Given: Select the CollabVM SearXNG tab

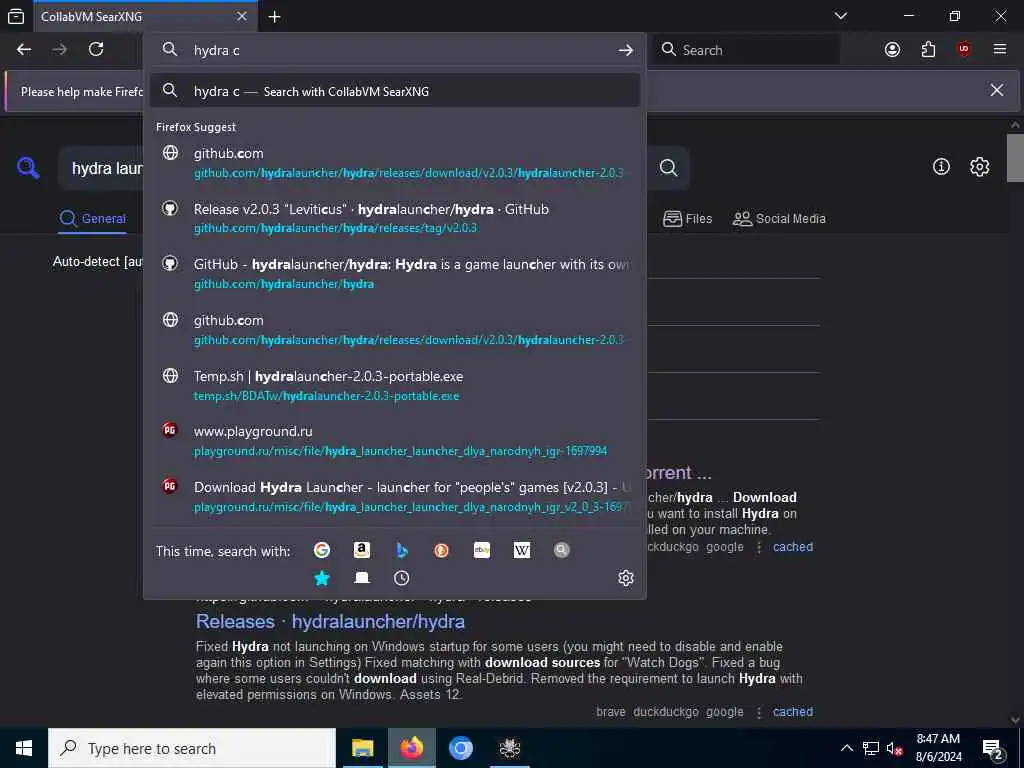Looking at the screenshot, I should tap(145, 16).
